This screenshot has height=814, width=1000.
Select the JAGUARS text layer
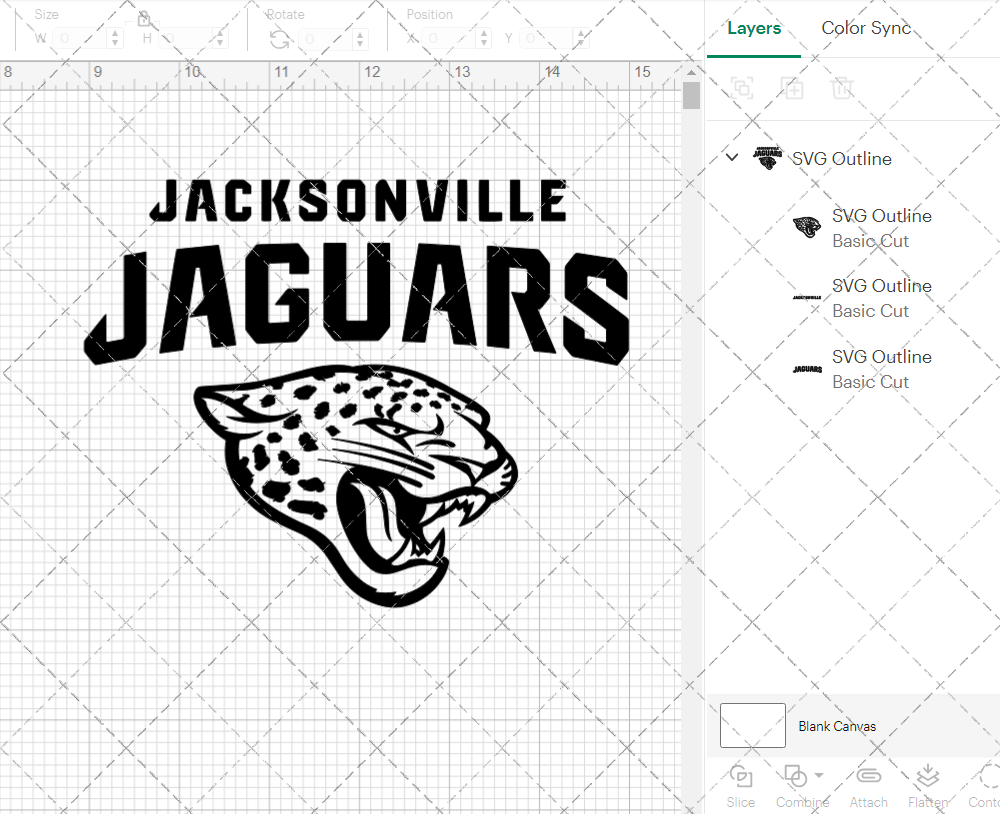(x=880, y=369)
